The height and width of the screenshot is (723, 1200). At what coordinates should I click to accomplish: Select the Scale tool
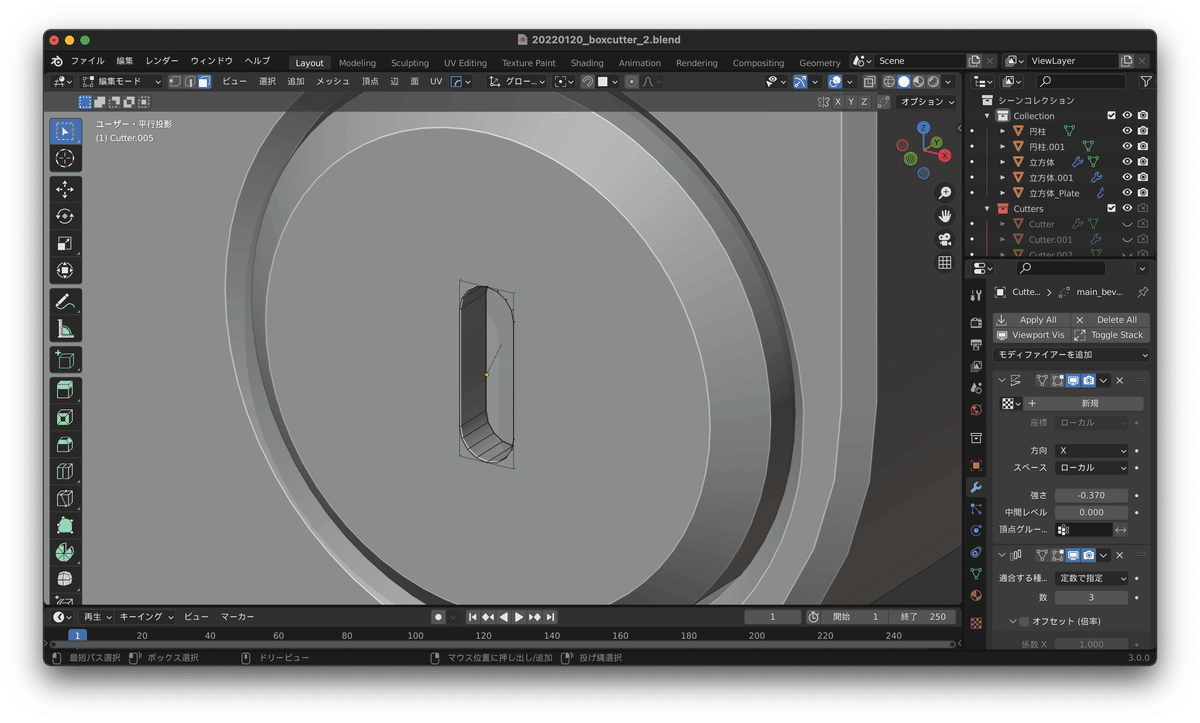(65, 243)
